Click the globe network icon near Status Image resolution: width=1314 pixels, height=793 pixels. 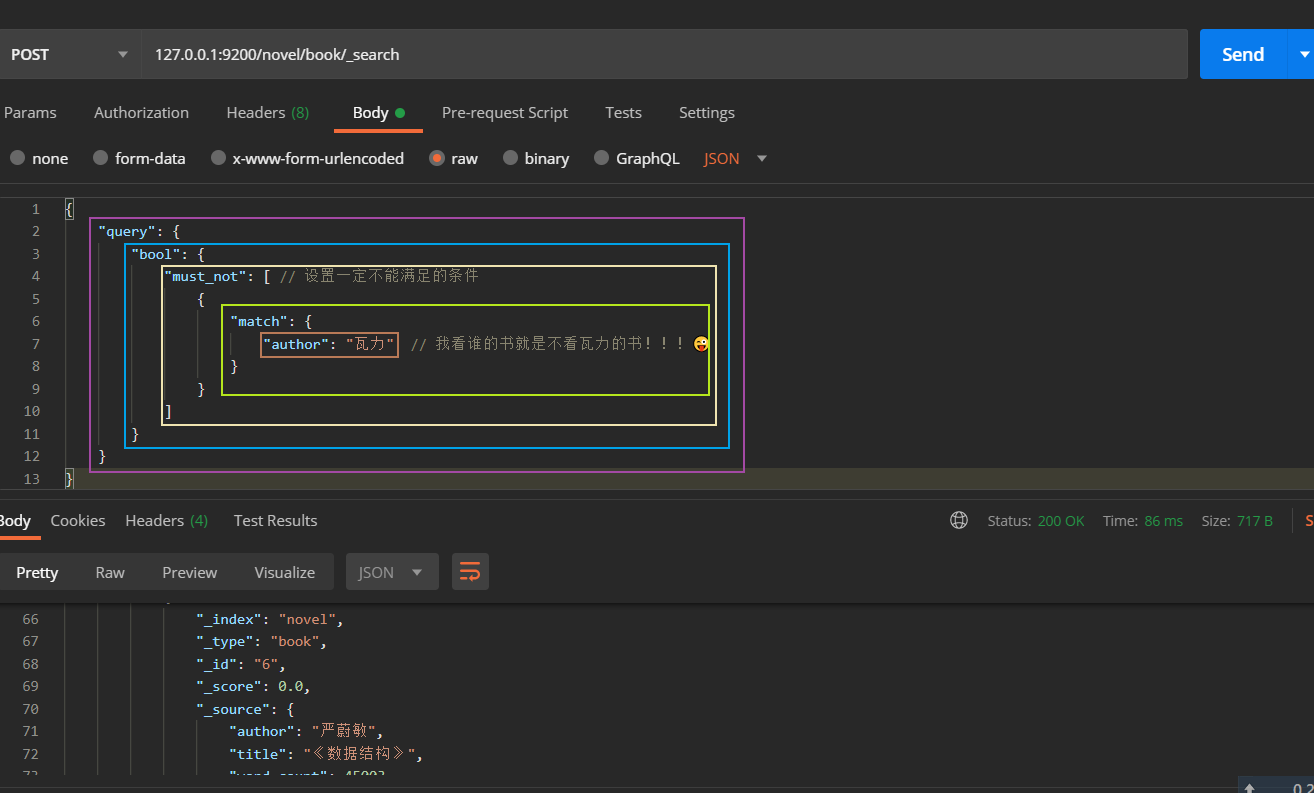pyautogui.click(x=958, y=520)
